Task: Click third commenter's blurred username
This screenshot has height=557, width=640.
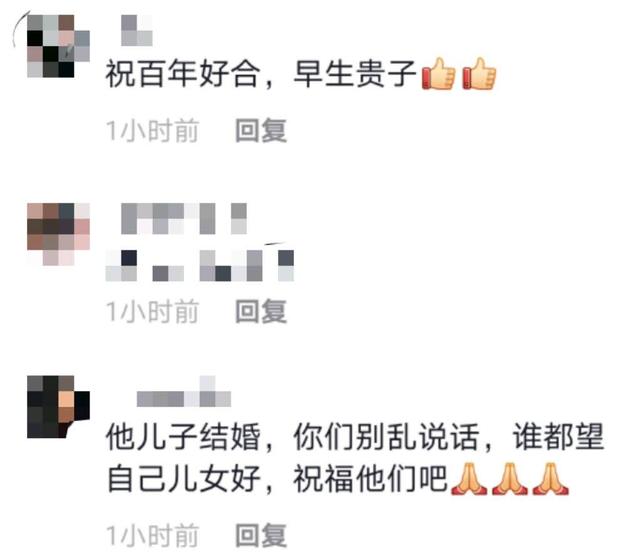Action: (x=184, y=392)
